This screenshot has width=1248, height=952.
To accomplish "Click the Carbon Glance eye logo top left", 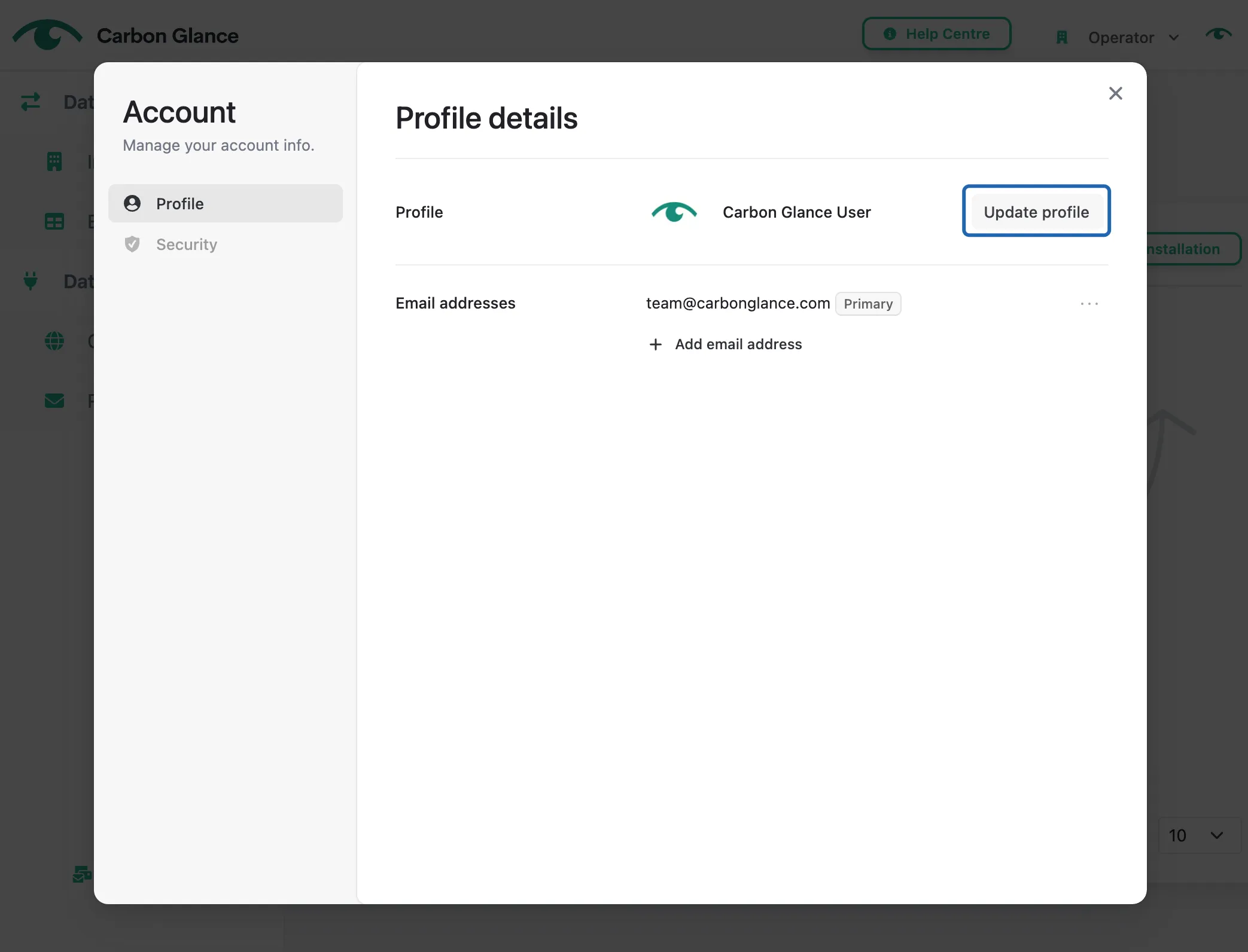I will tap(48, 35).
